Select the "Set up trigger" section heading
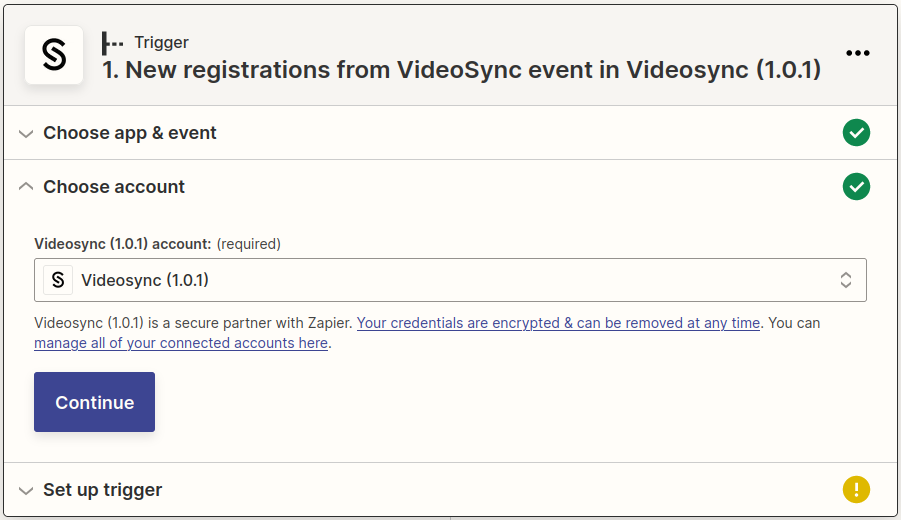Screen dimensions: 901x520 coord(102,490)
